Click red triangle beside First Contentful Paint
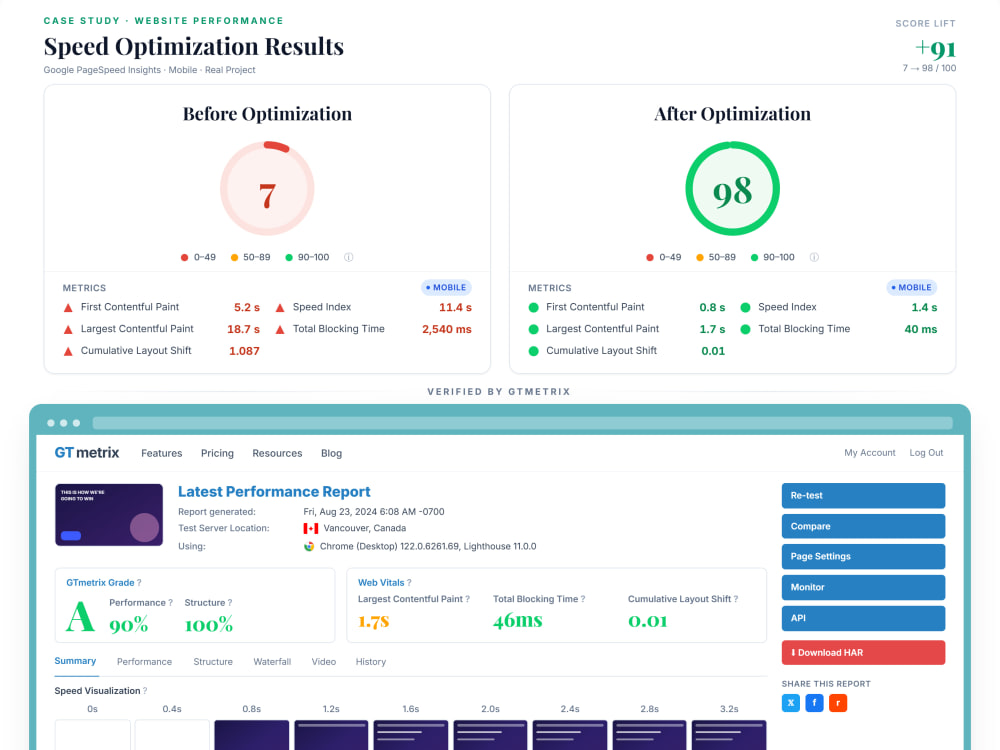This screenshot has height=750, width=1000. (68, 307)
